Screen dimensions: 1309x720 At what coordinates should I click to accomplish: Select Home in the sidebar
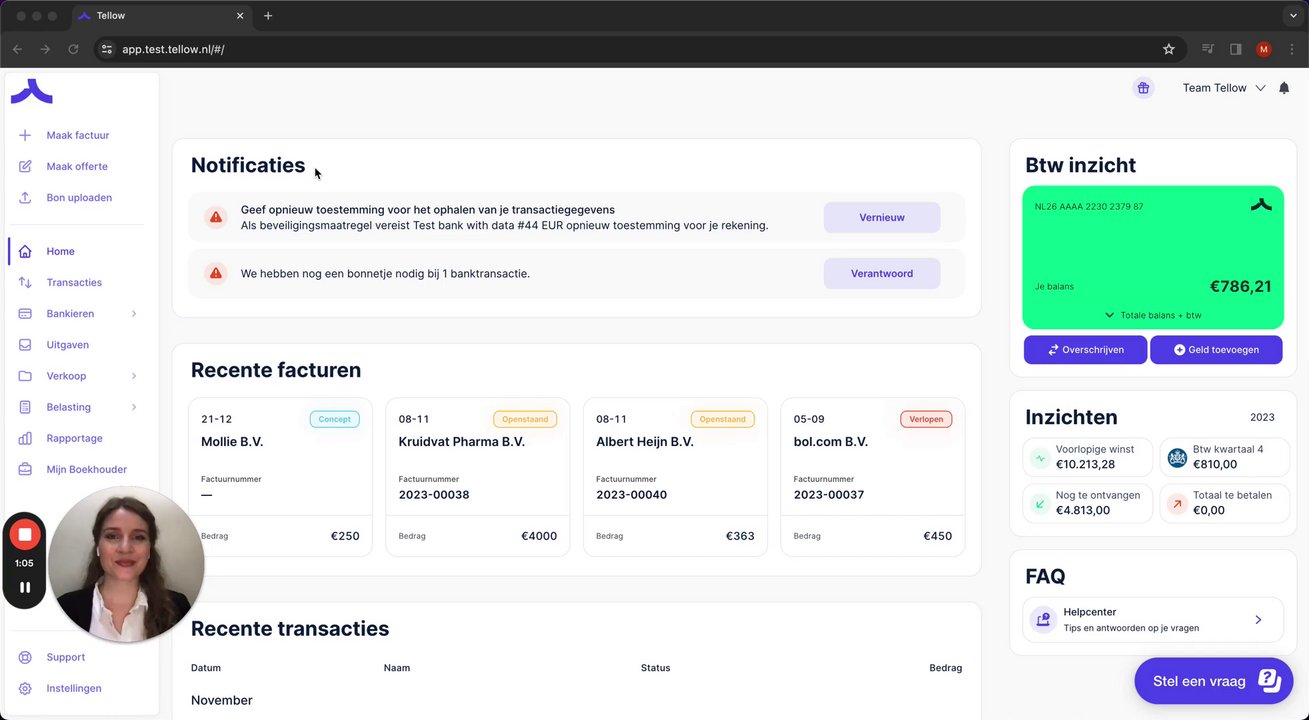[60, 251]
